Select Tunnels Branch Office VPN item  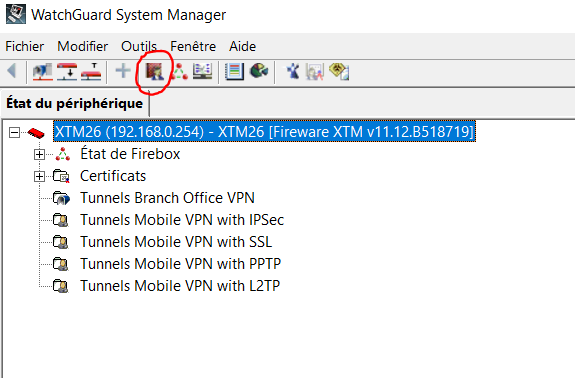tap(167, 198)
